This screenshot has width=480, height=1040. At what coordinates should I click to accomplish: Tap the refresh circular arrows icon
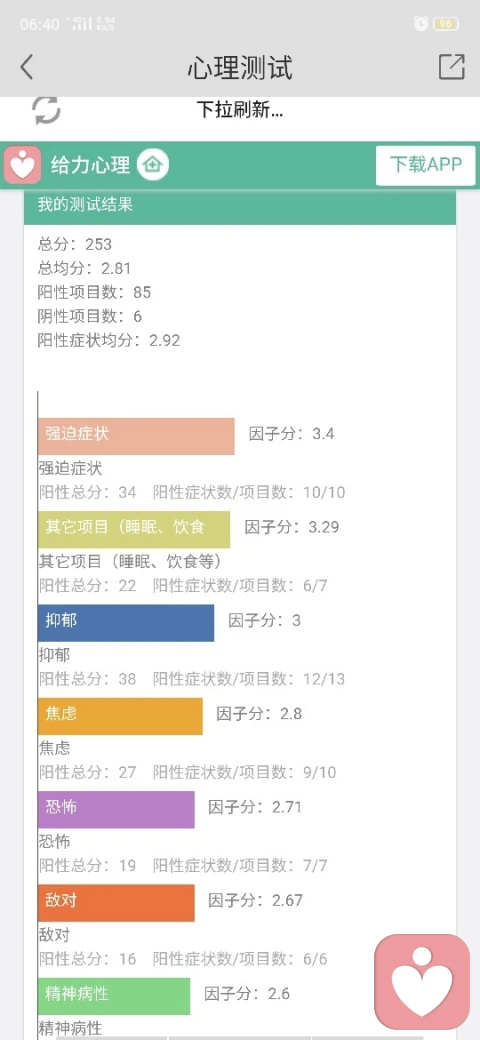(x=46, y=109)
